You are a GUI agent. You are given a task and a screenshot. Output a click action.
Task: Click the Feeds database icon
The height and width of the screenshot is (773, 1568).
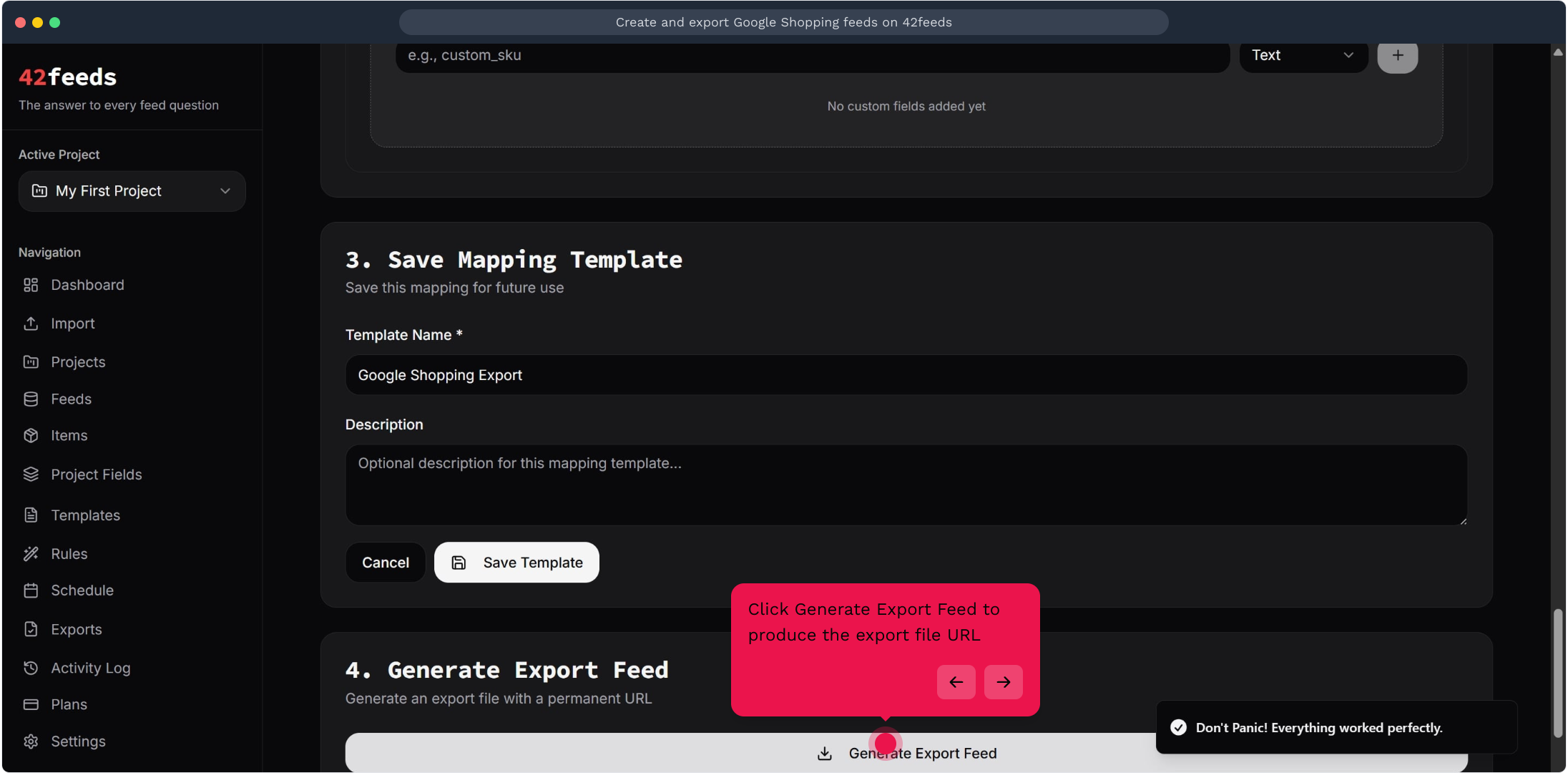pyautogui.click(x=31, y=399)
